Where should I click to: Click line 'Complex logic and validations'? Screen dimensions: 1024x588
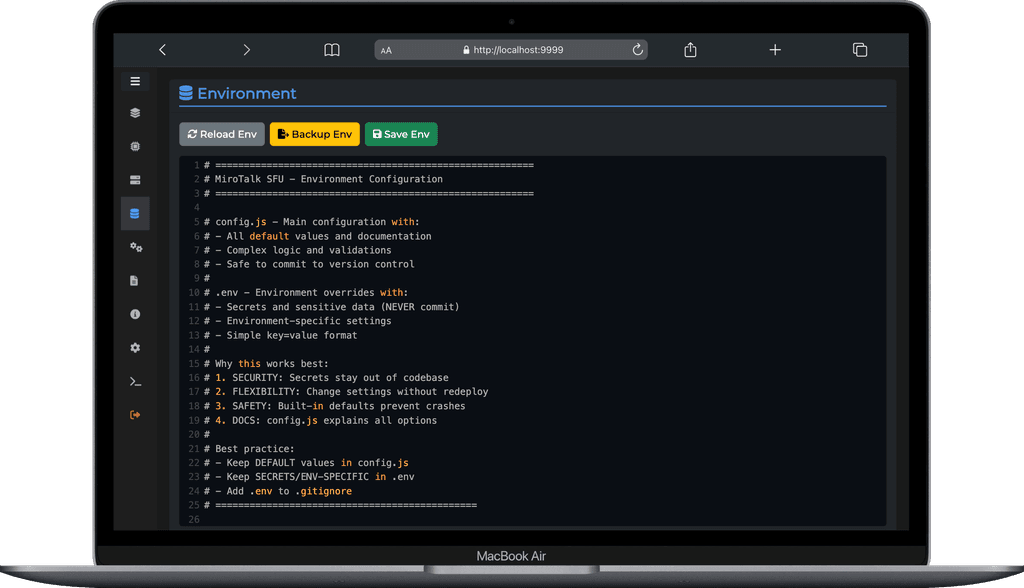(309, 250)
